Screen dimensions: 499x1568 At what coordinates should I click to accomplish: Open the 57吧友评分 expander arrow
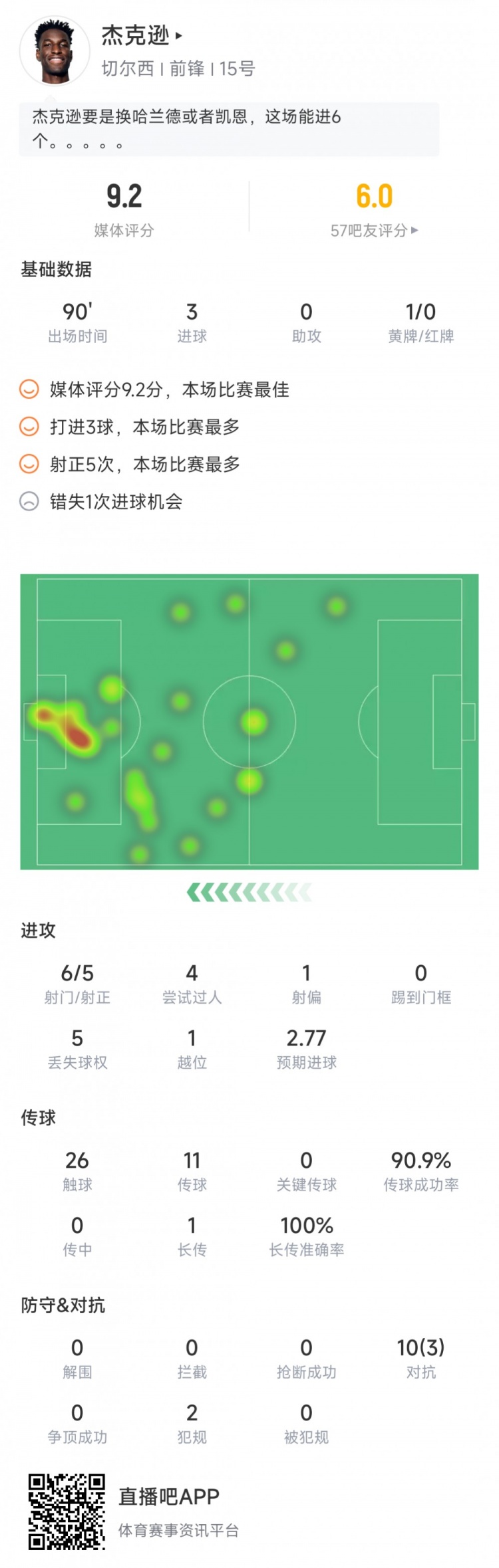pos(416,229)
